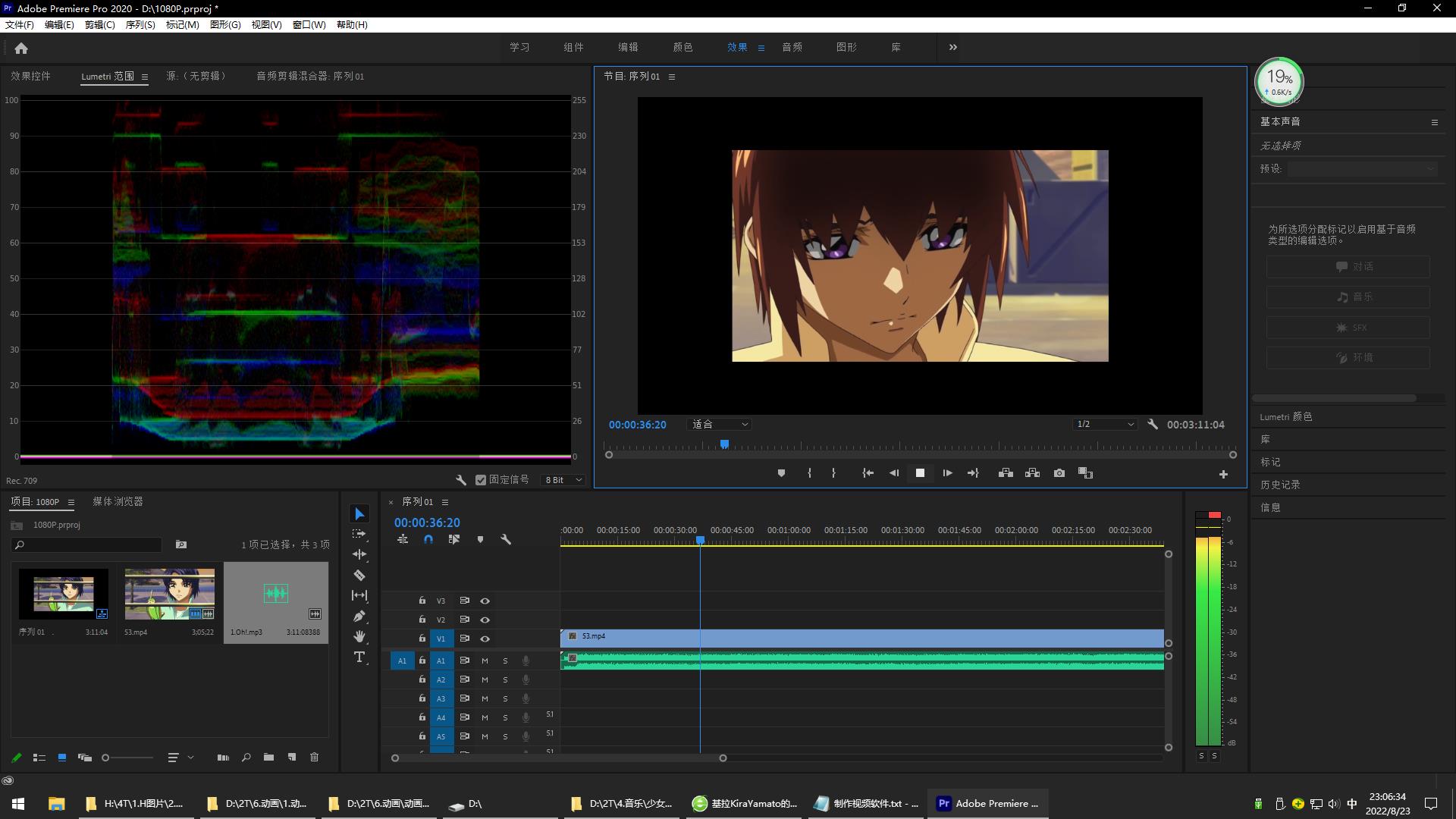
Task: Toggle V2 track visibility eye
Action: 485,620
